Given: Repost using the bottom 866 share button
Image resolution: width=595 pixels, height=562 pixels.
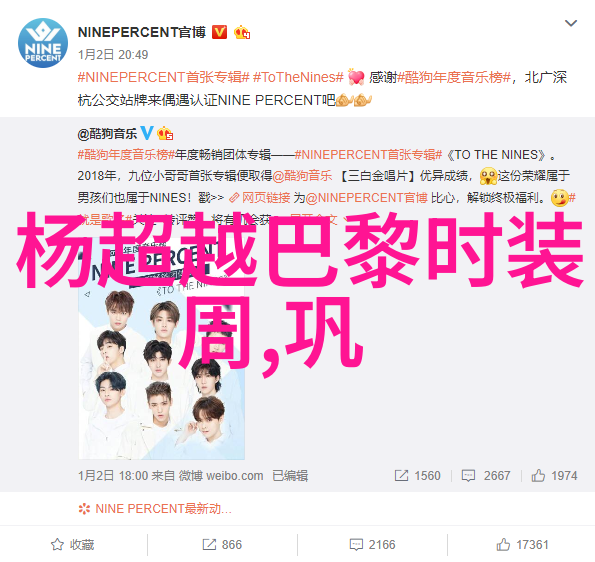Looking at the screenshot, I should (222, 545).
